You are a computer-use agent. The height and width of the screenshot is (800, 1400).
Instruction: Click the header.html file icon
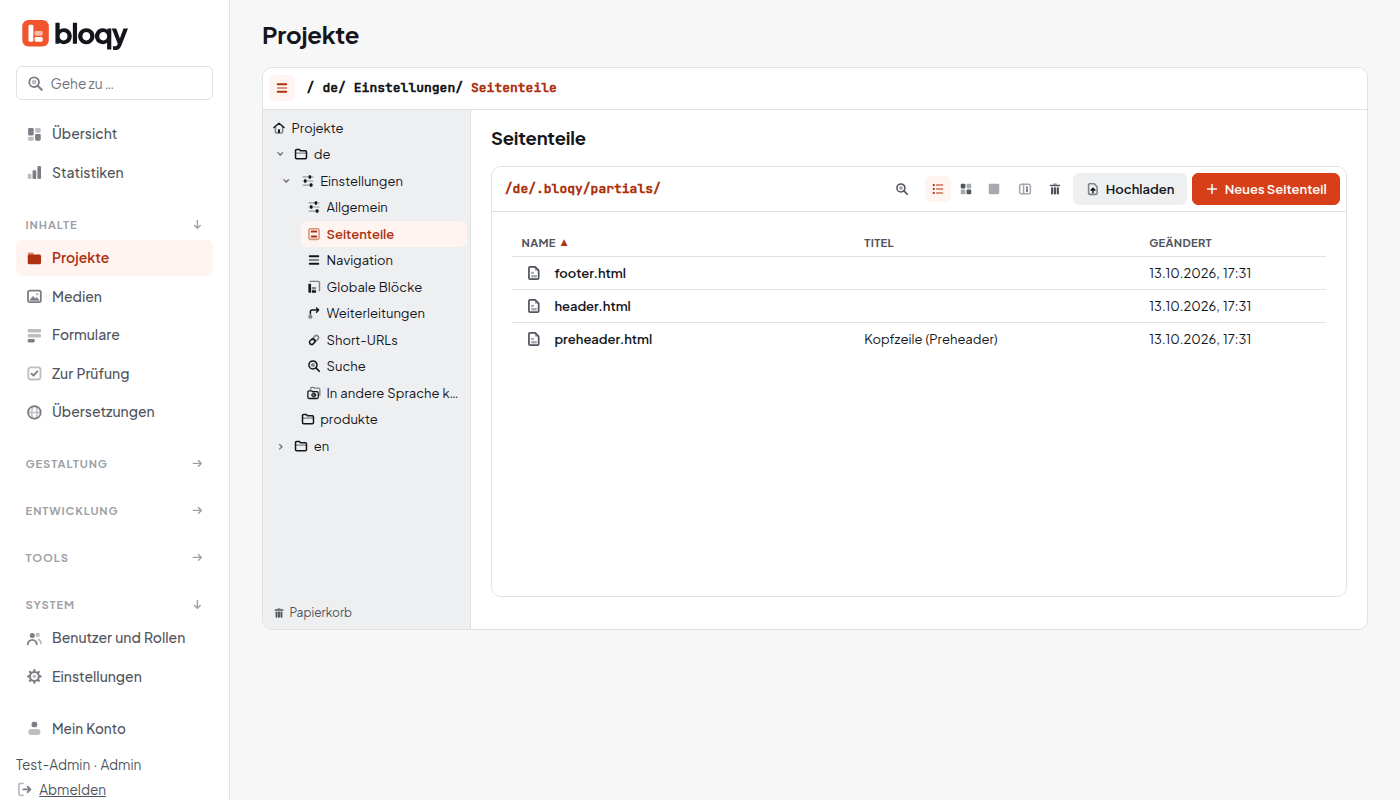point(534,306)
